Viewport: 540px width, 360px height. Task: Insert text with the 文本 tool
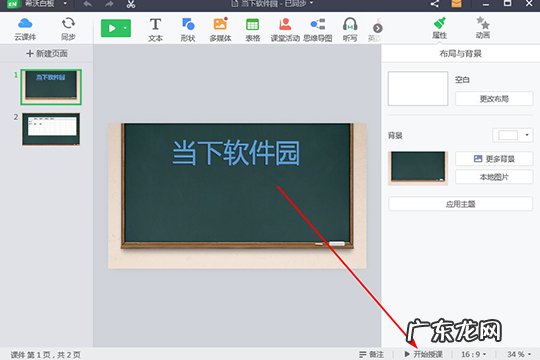pos(155,30)
